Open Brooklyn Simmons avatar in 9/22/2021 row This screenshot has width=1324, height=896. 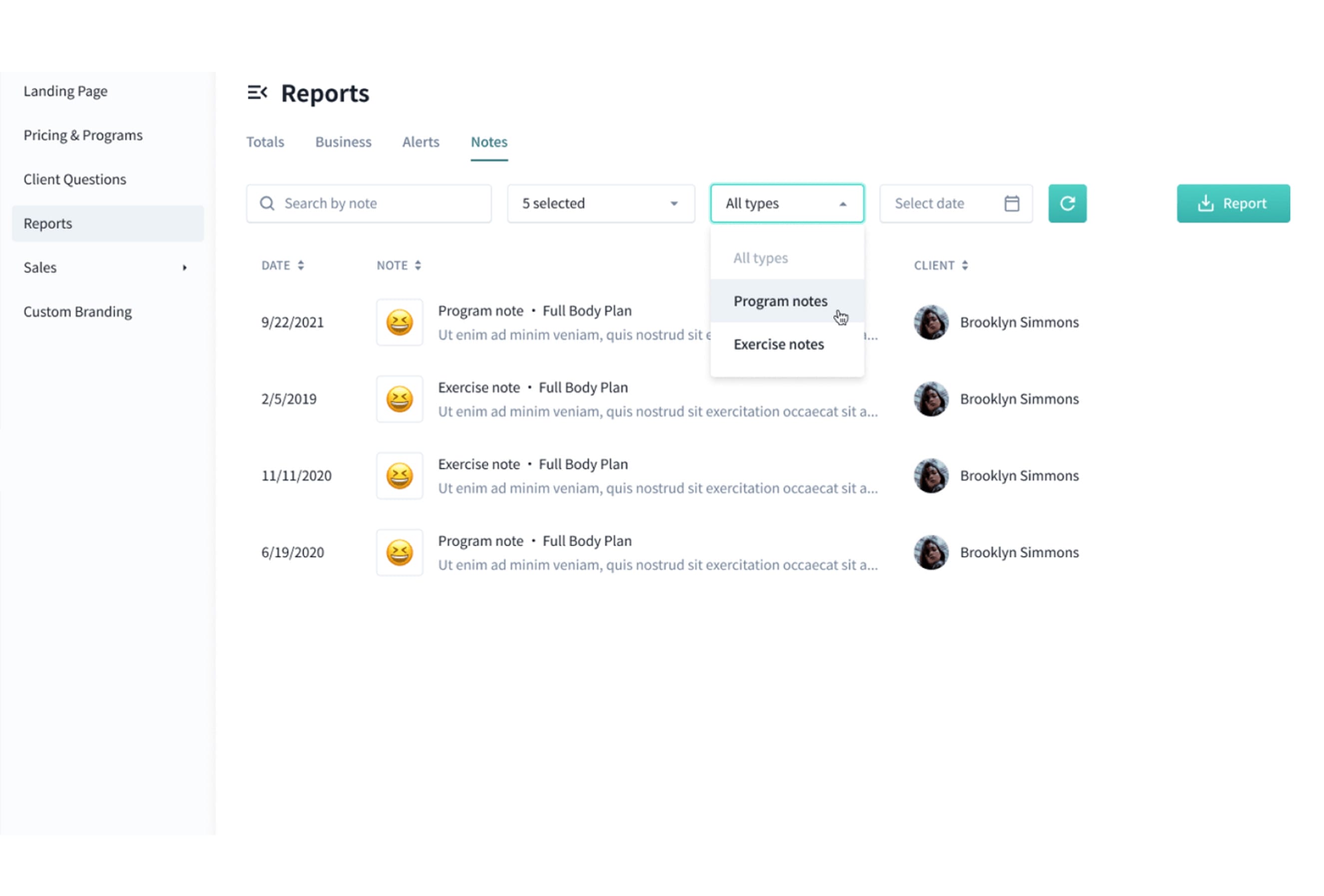tap(931, 322)
